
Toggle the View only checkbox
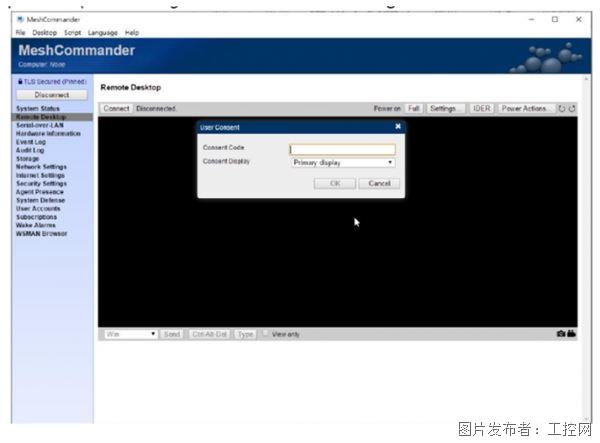point(265,334)
